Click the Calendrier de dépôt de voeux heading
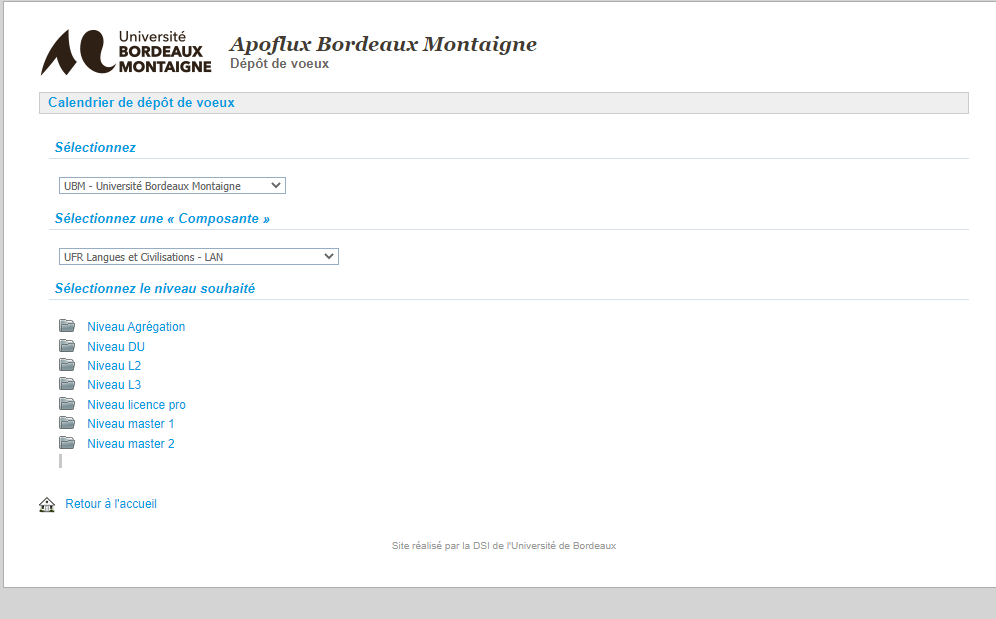Screen dimensions: 996x619 pyautogui.click(x=141, y=103)
